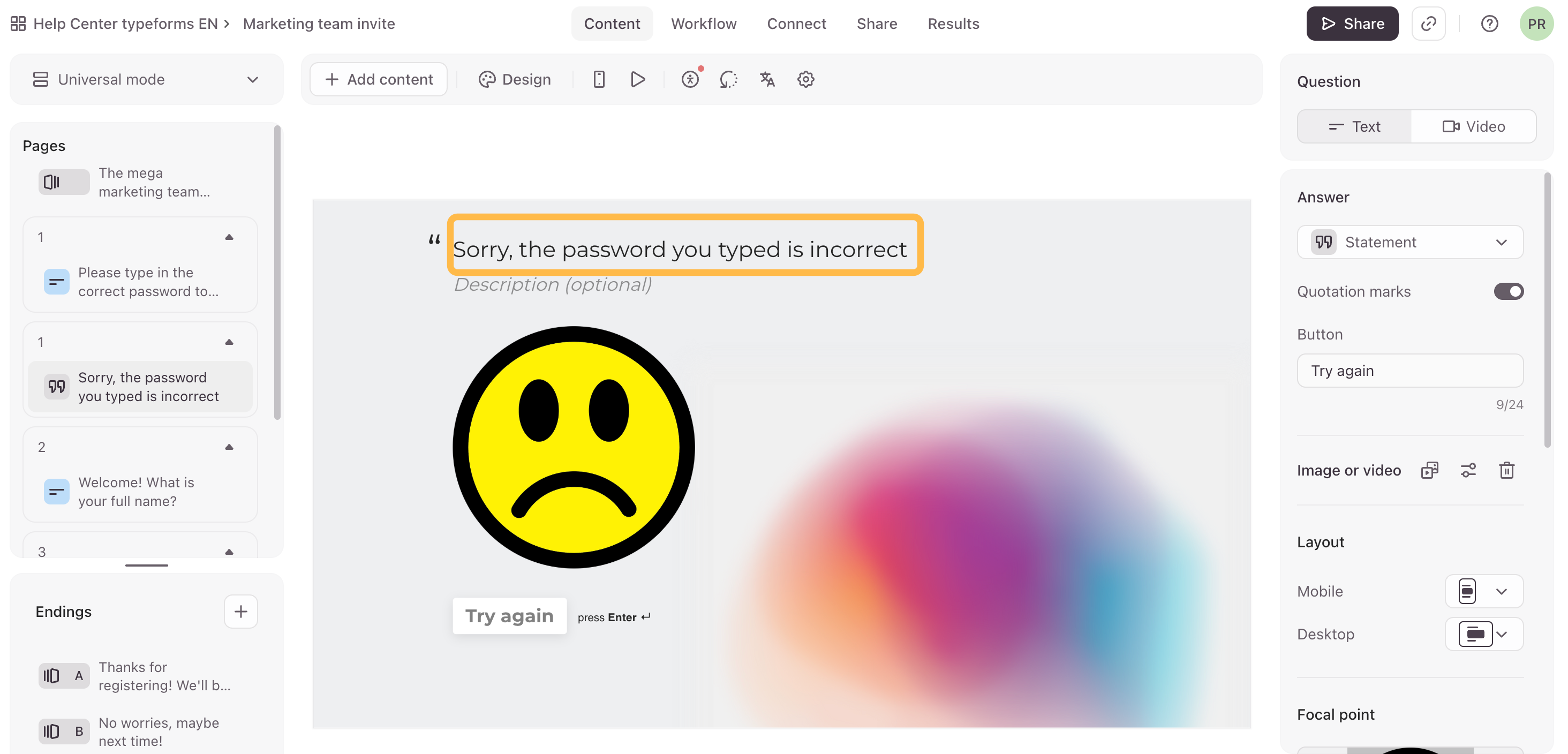Click the Try again button text field
Screen dimensions: 1568x754
click(1409, 371)
